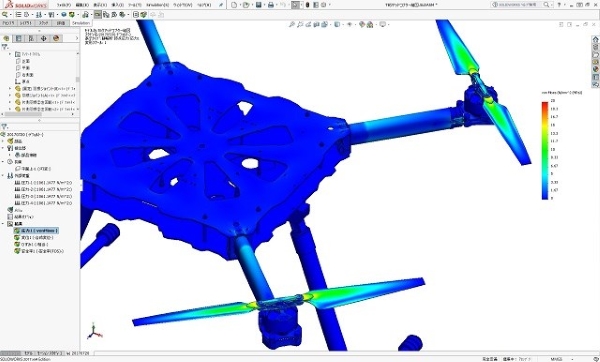This screenshot has height=362, width=600.
Task: Select the von Mises stress result plot
Action: coord(36,231)
